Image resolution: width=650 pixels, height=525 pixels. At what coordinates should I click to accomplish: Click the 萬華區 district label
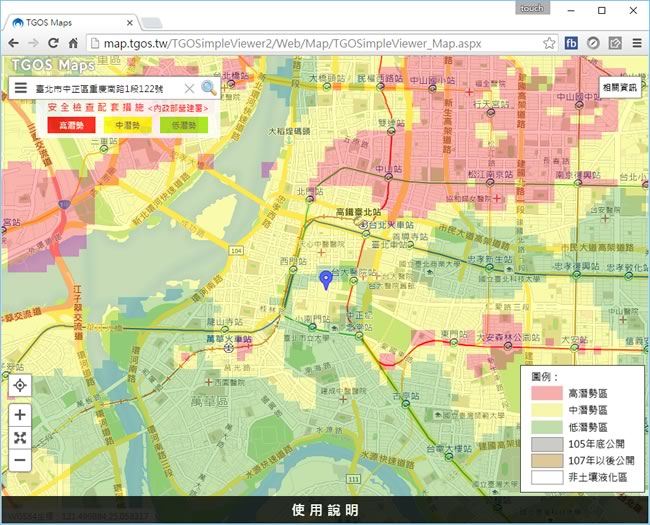pos(209,401)
